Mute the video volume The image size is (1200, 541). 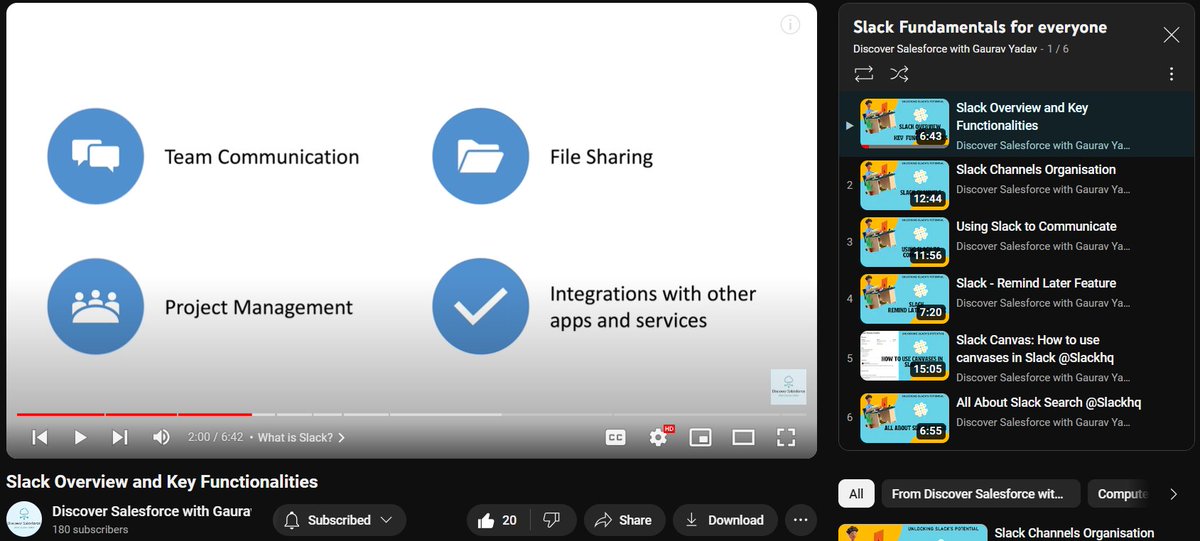tap(161, 437)
